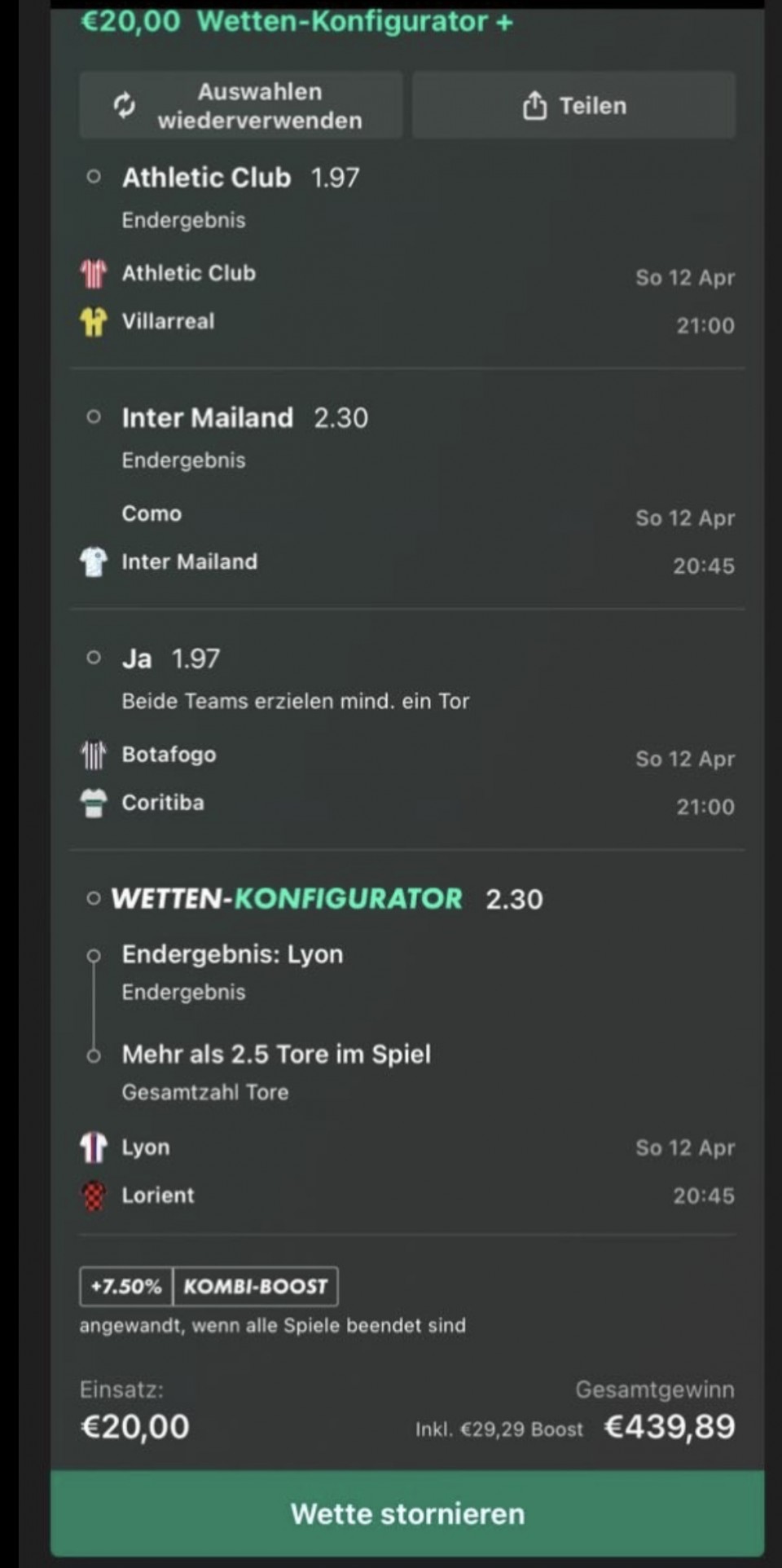This screenshot has width=782, height=1568.
Task: Expand the Wetten-Konfigurator 2.30 selection
Action: point(94,899)
